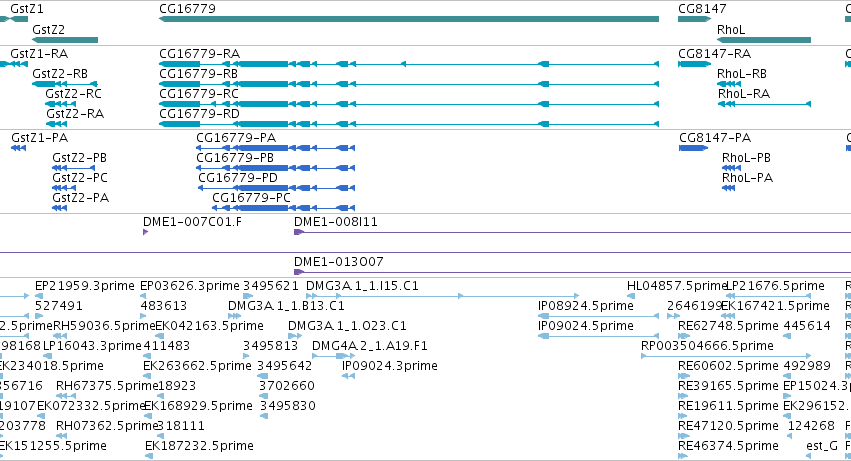Screen dimensions: 851x461
Task: Open feature DME1-007C01.F
Action: tap(192, 222)
